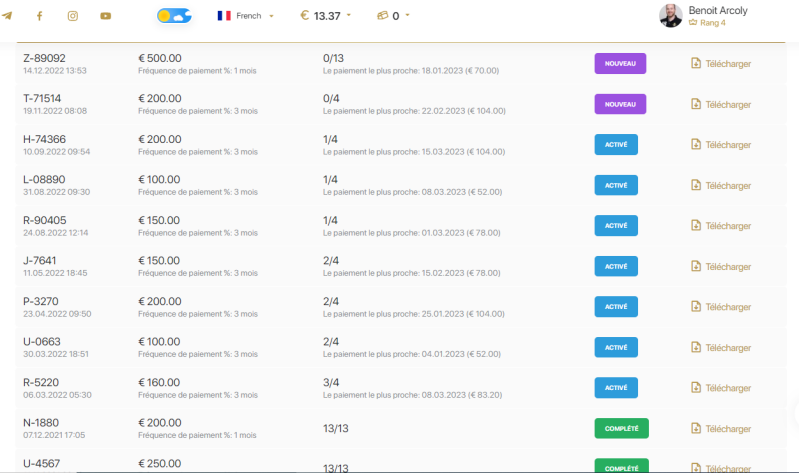The width and height of the screenshot is (799, 473).
Task: Click NOUVEAU badge for Z-89092
Action: coord(620,64)
